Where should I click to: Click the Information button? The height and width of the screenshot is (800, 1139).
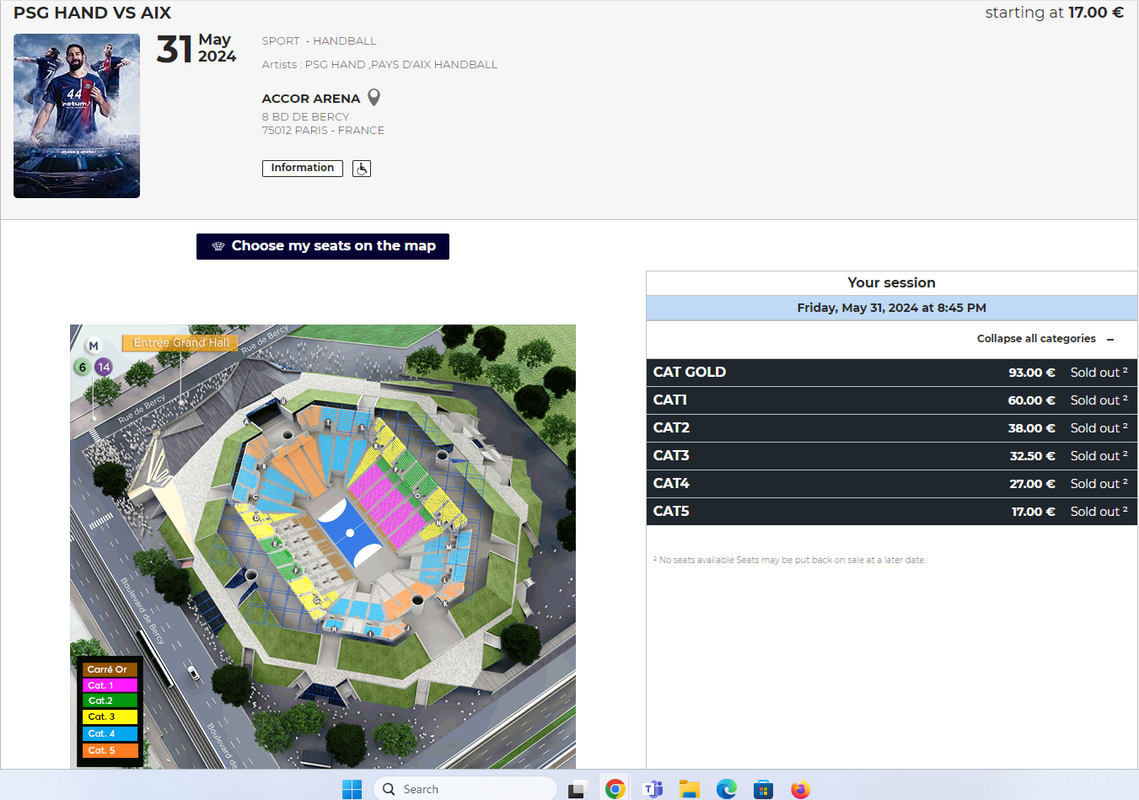(x=302, y=168)
